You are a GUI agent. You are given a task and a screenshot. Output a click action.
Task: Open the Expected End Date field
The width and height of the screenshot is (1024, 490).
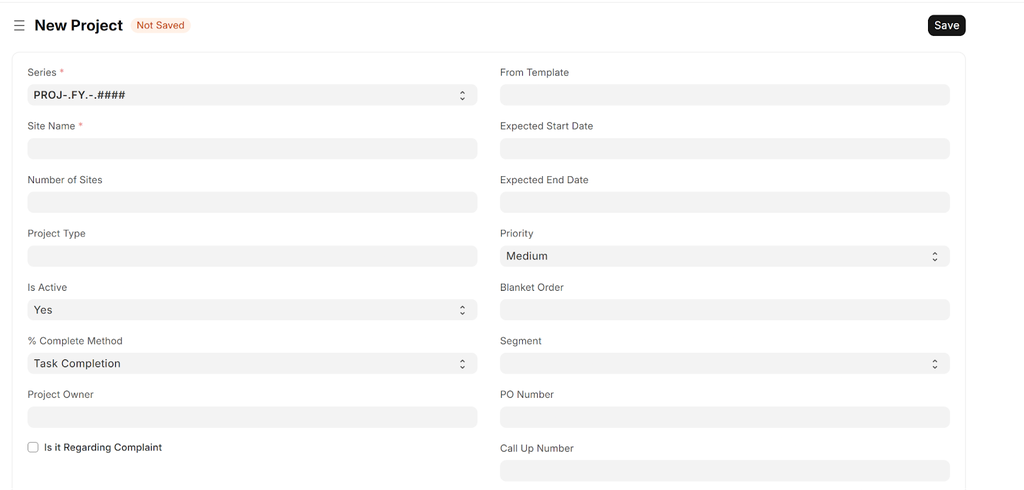click(x=724, y=202)
